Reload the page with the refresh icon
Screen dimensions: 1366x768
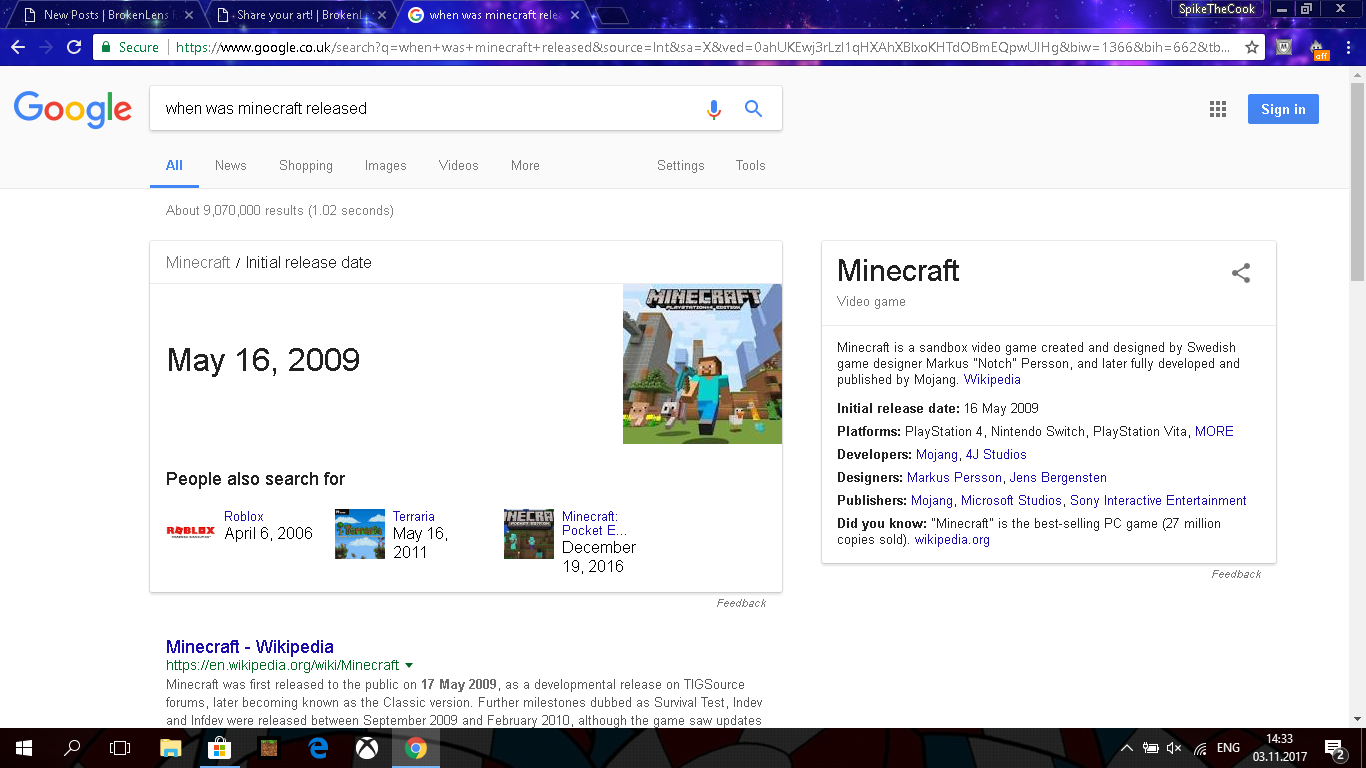point(74,47)
